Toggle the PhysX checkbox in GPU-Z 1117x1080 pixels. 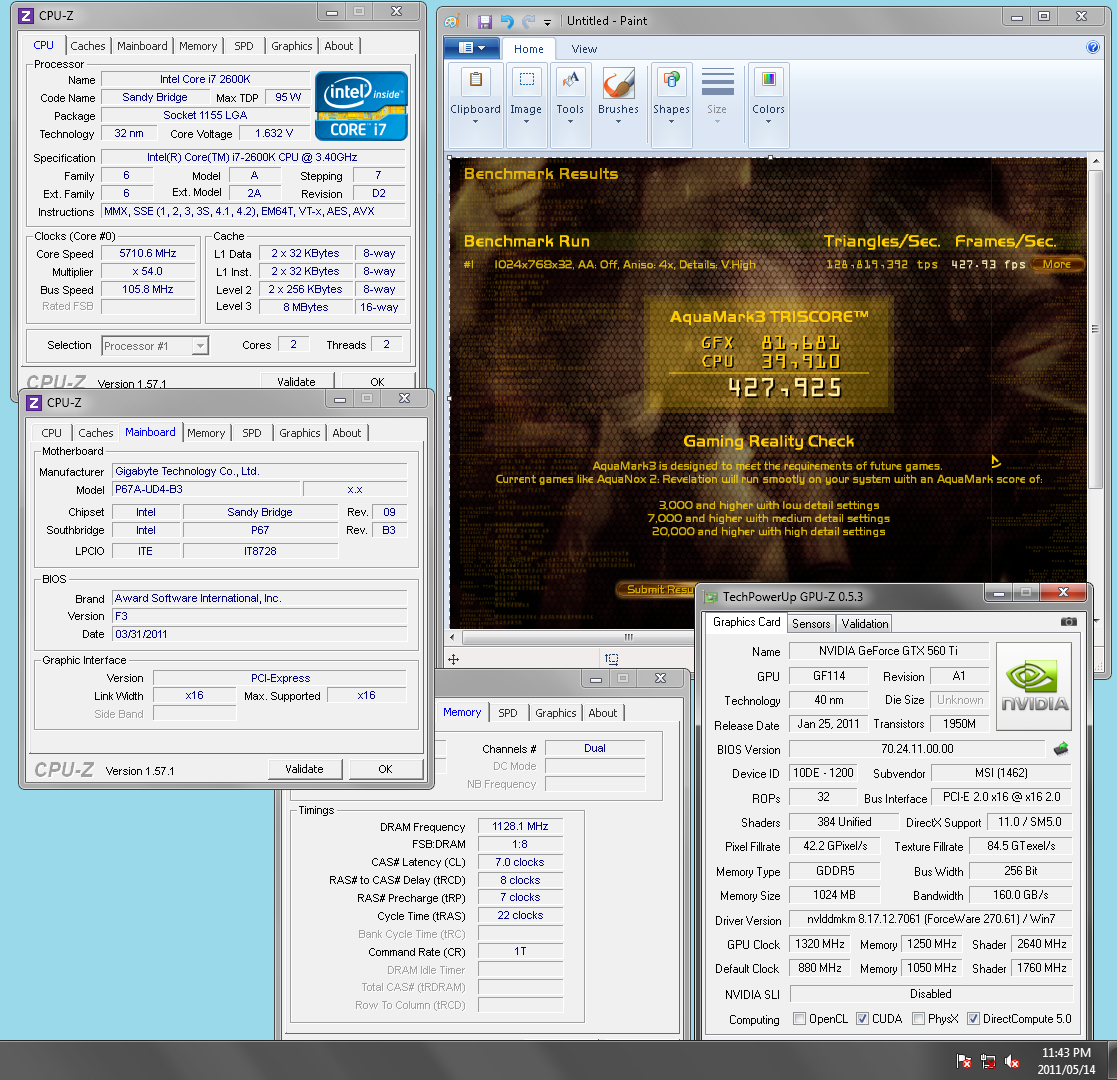[918, 1019]
